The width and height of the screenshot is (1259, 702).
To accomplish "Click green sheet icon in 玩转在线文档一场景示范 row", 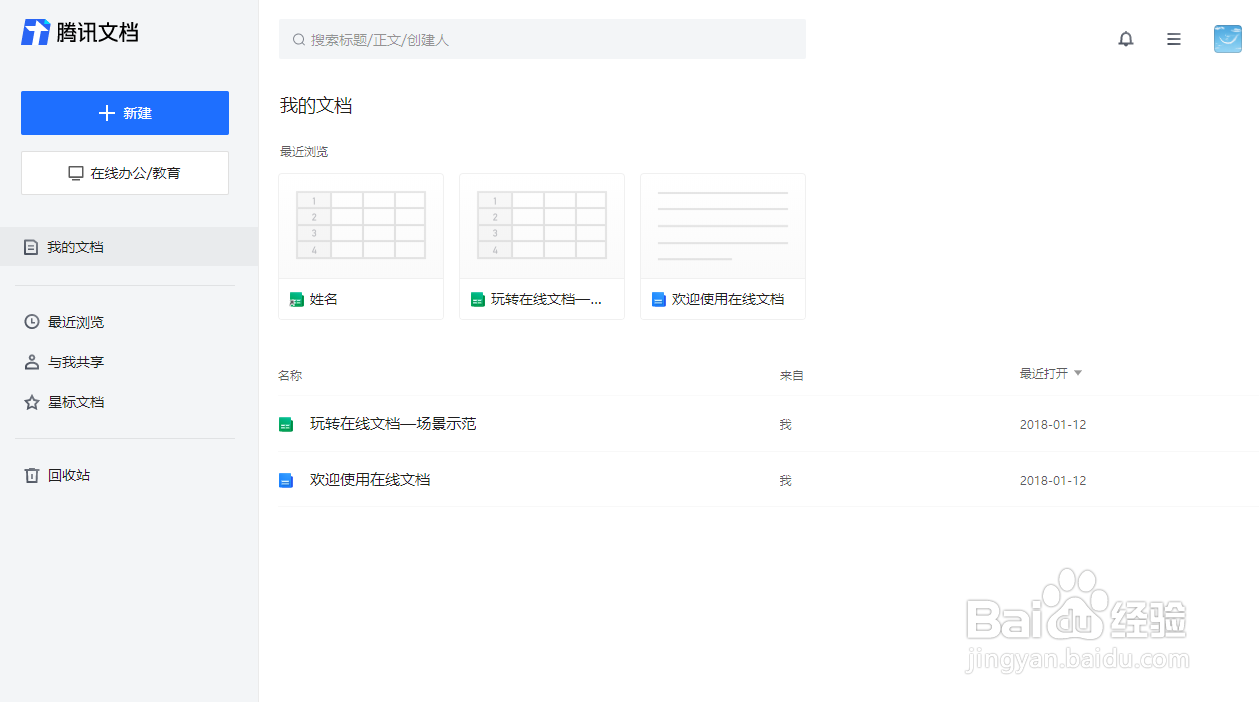I will pyautogui.click(x=285, y=424).
